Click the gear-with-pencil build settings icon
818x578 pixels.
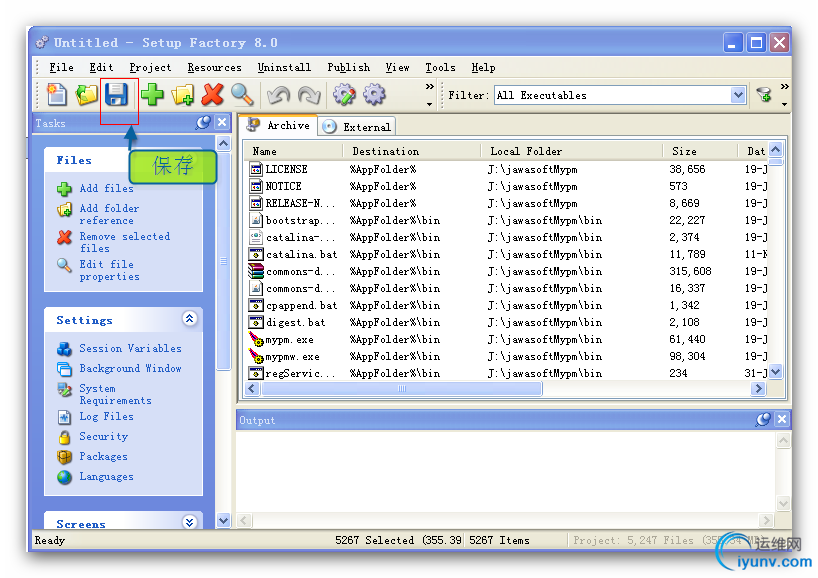(x=344, y=95)
